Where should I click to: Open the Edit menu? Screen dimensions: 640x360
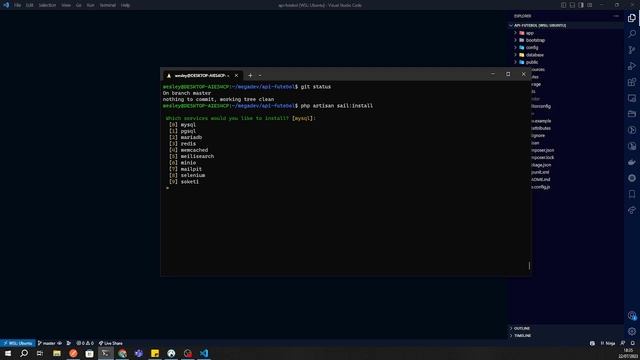coord(30,5)
